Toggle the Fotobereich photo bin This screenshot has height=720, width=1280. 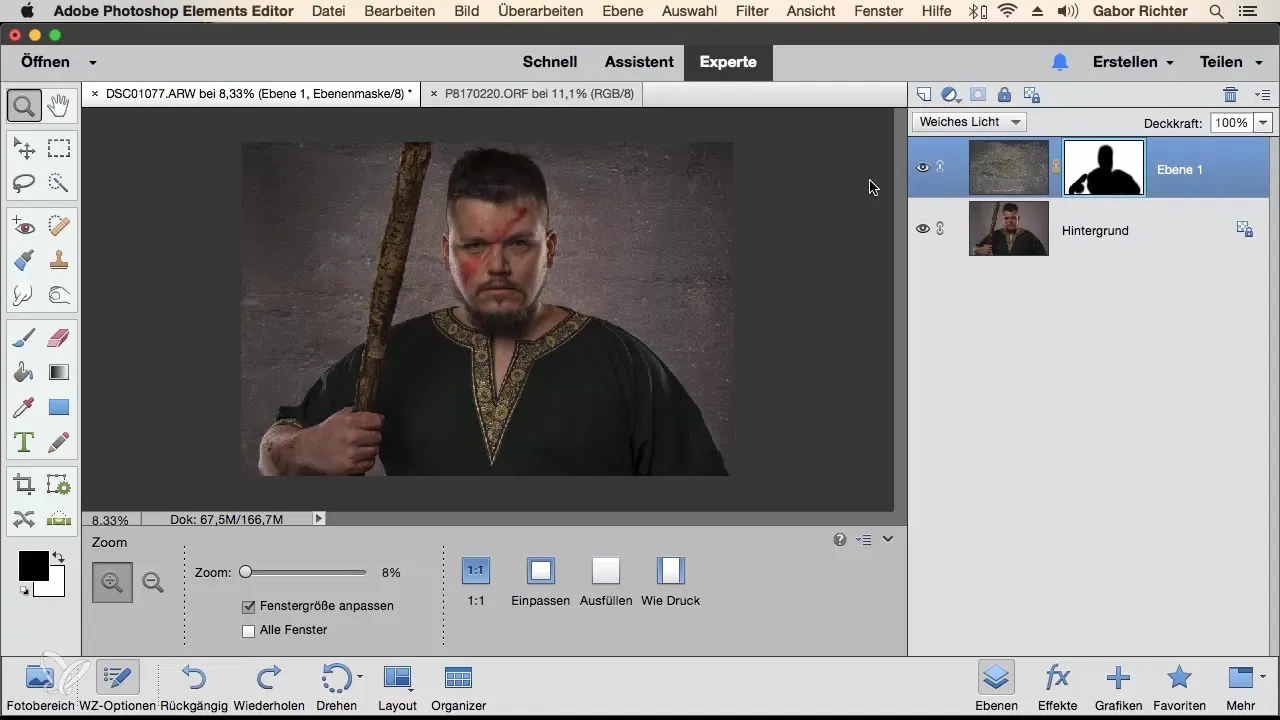(x=39, y=687)
